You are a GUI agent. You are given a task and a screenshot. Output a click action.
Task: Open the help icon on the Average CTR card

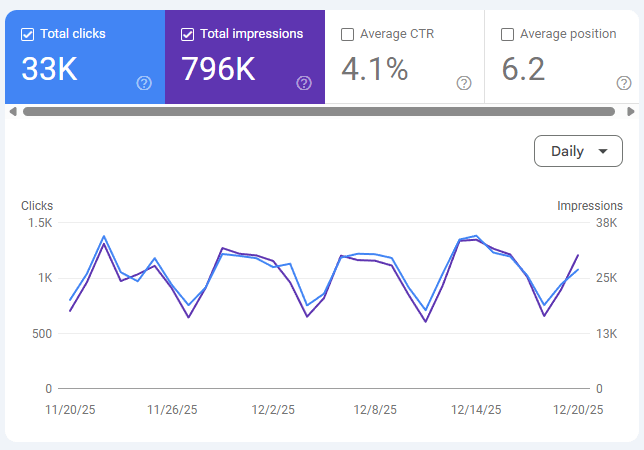tap(464, 83)
